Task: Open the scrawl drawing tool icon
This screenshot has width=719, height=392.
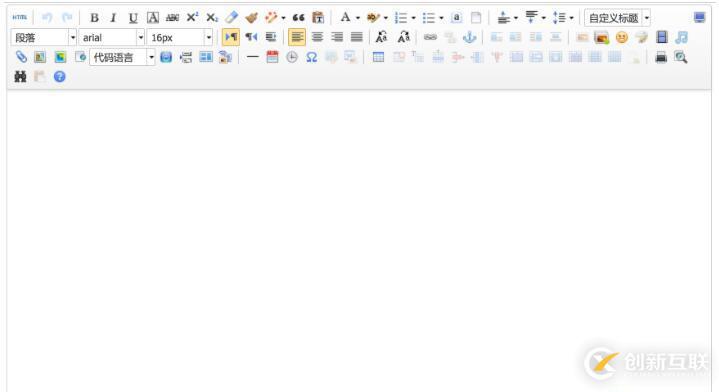Action: pos(642,37)
